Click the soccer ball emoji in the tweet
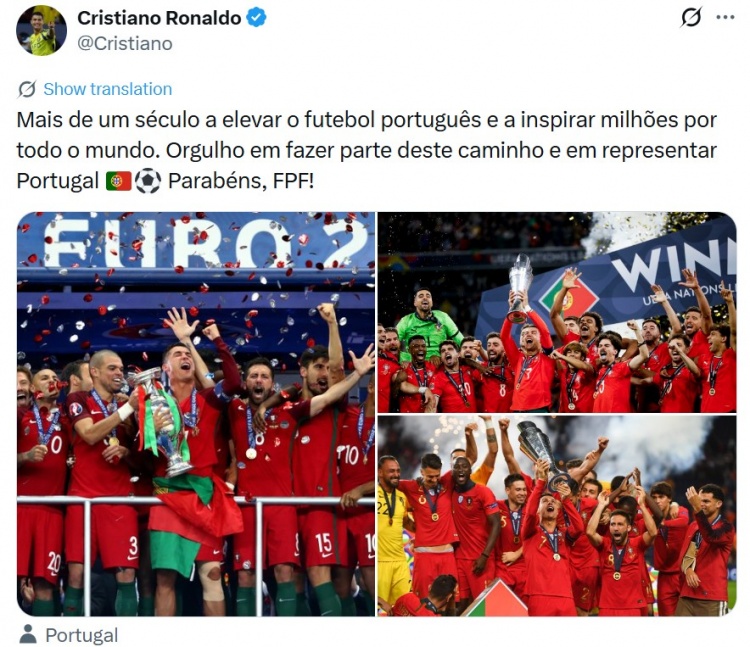Viewport: 750px width, 647px height. pyautogui.click(x=148, y=181)
